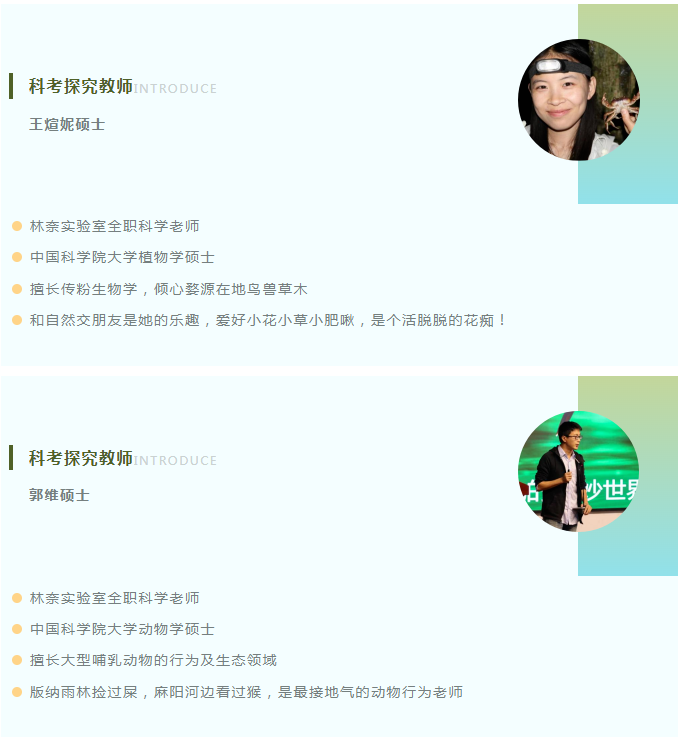
Task: Click the first INTRODUCE label
Action: [175, 89]
